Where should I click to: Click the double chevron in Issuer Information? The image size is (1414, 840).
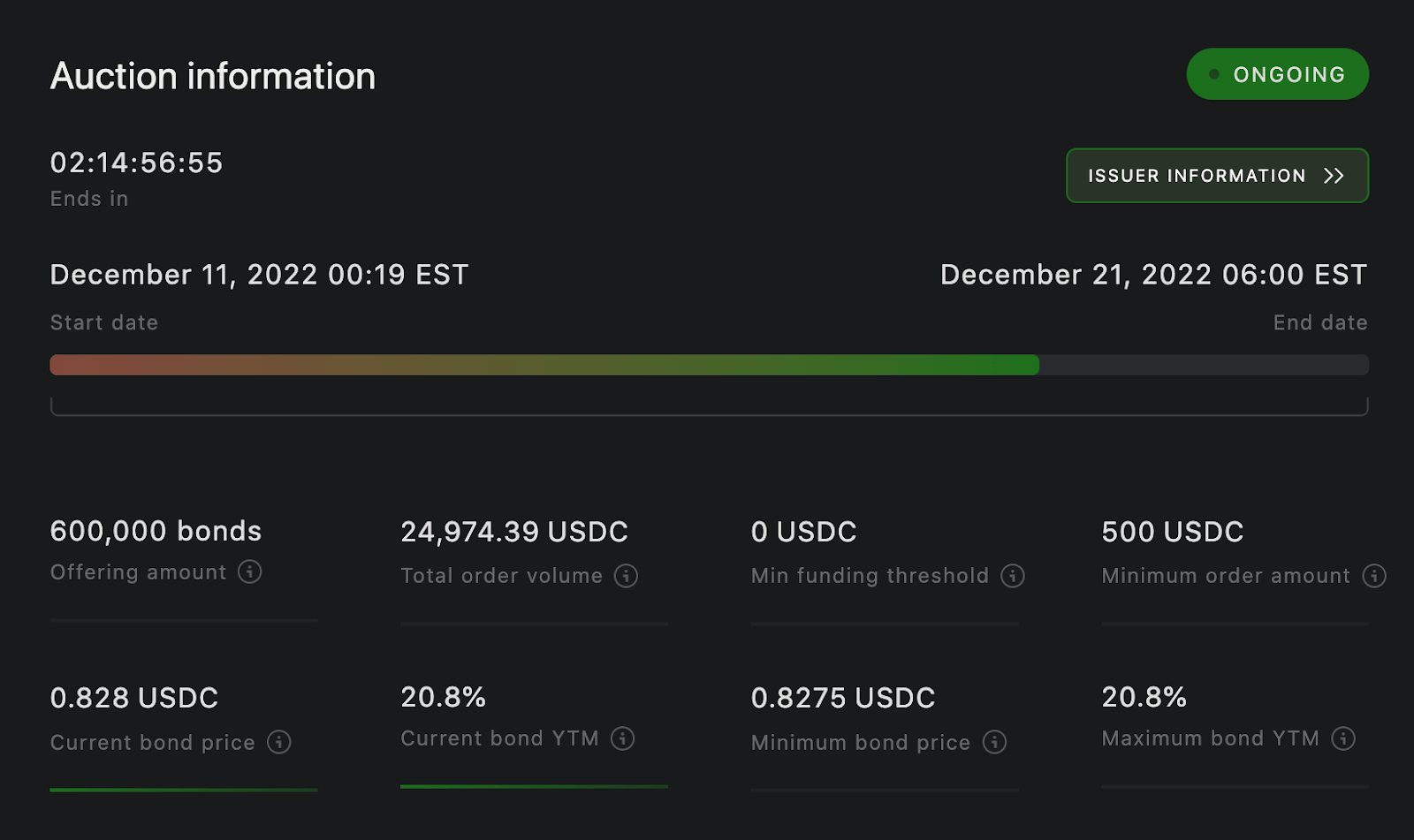click(1334, 176)
